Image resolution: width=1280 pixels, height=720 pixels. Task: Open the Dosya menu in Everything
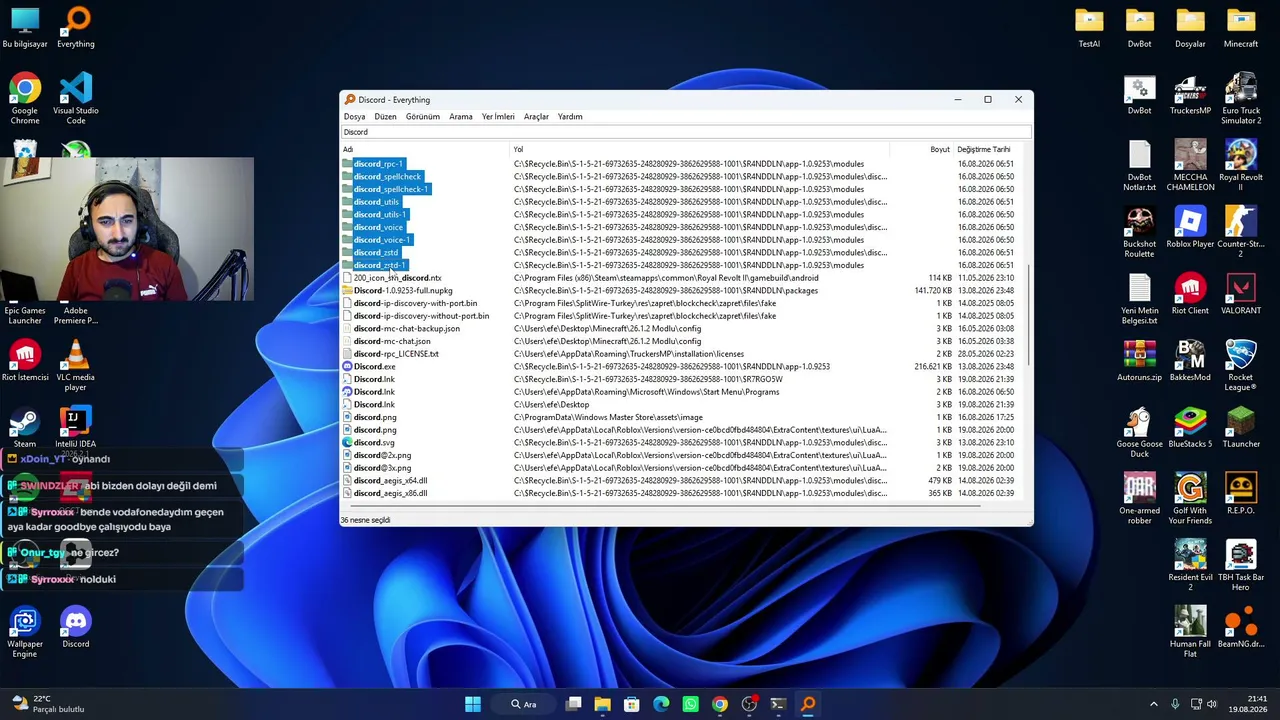[354, 116]
